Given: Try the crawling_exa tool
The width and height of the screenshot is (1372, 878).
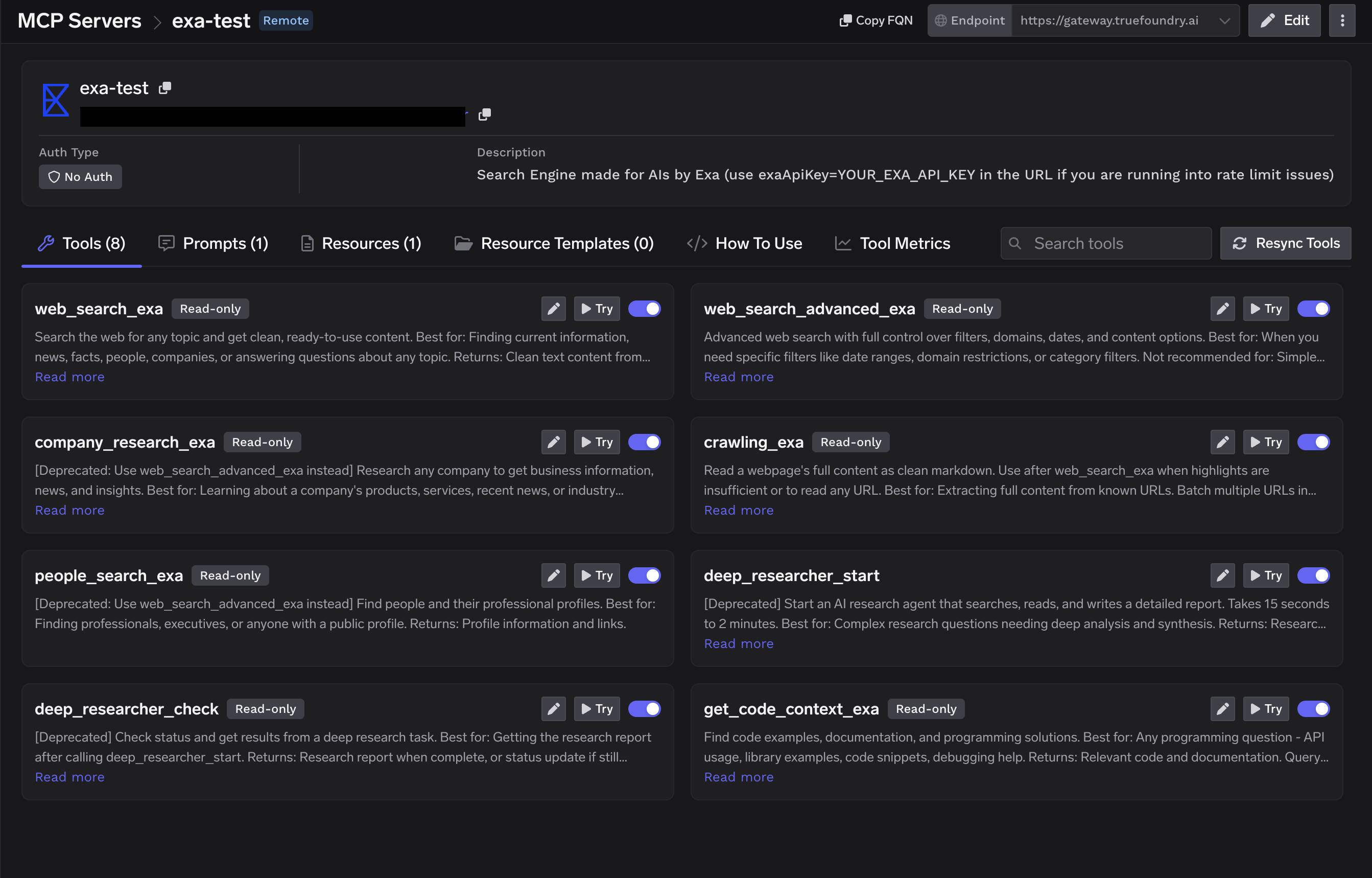Looking at the screenshot, I should point(1265,443).
